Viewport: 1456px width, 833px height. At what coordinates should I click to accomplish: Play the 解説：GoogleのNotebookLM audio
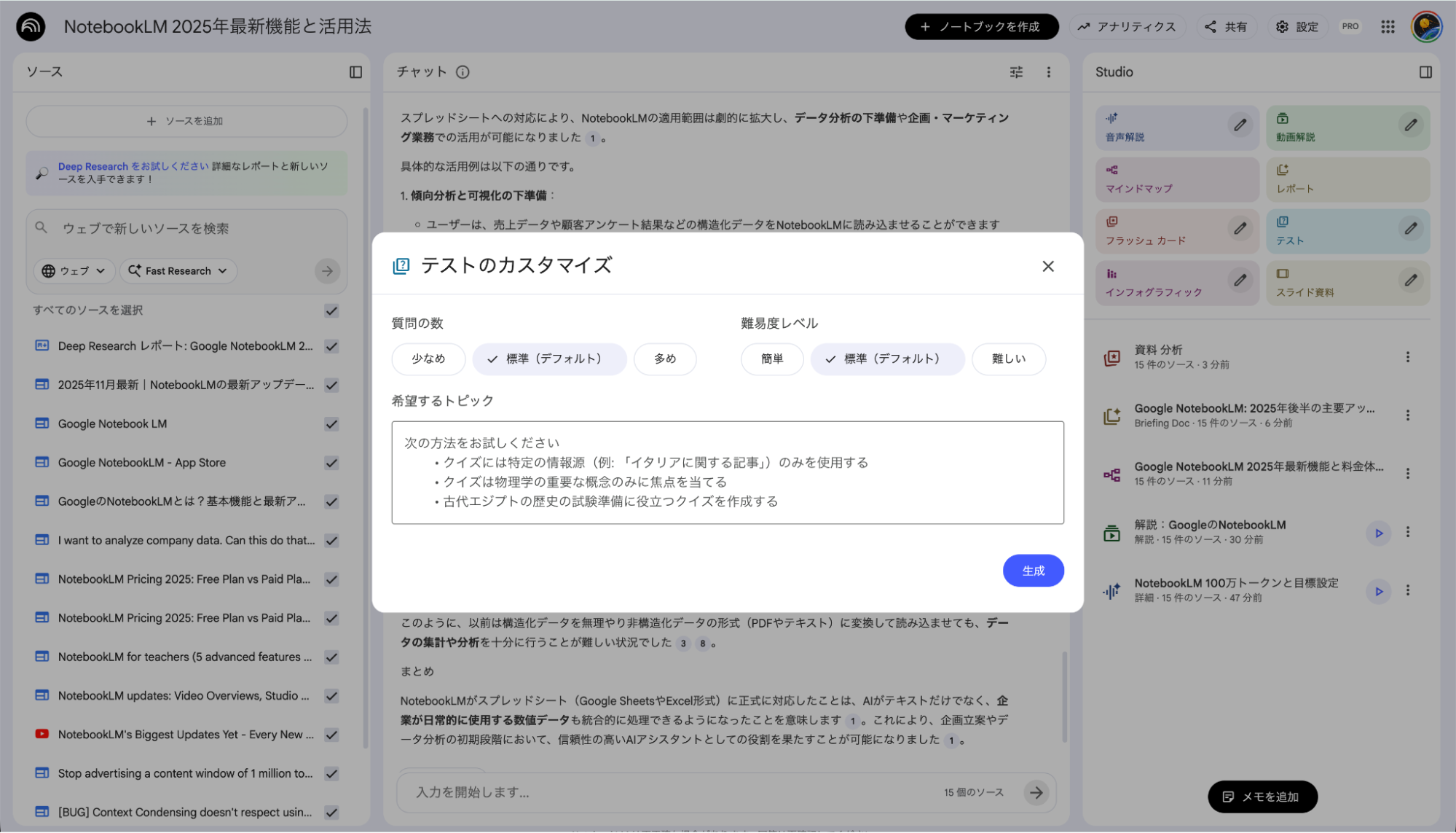tap(1379, 533)
